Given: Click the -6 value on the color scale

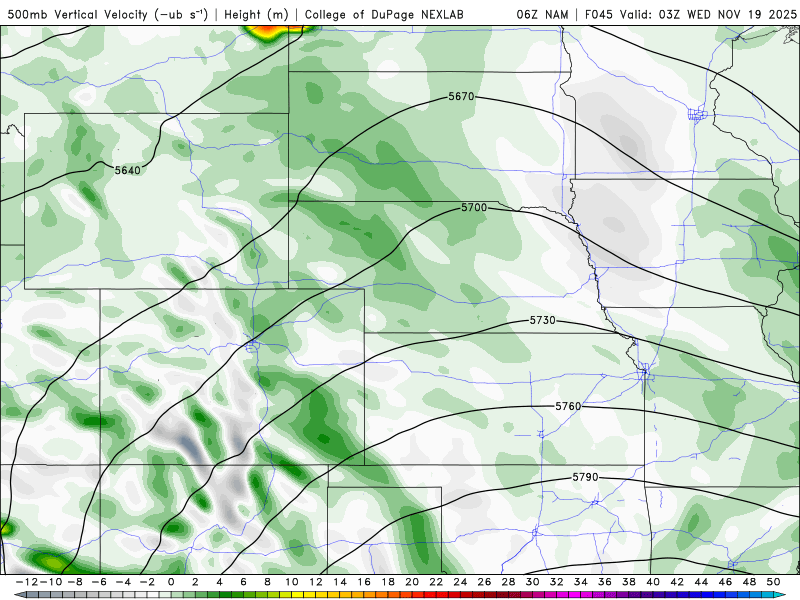Looking at the screenshot, I should 98,582.
